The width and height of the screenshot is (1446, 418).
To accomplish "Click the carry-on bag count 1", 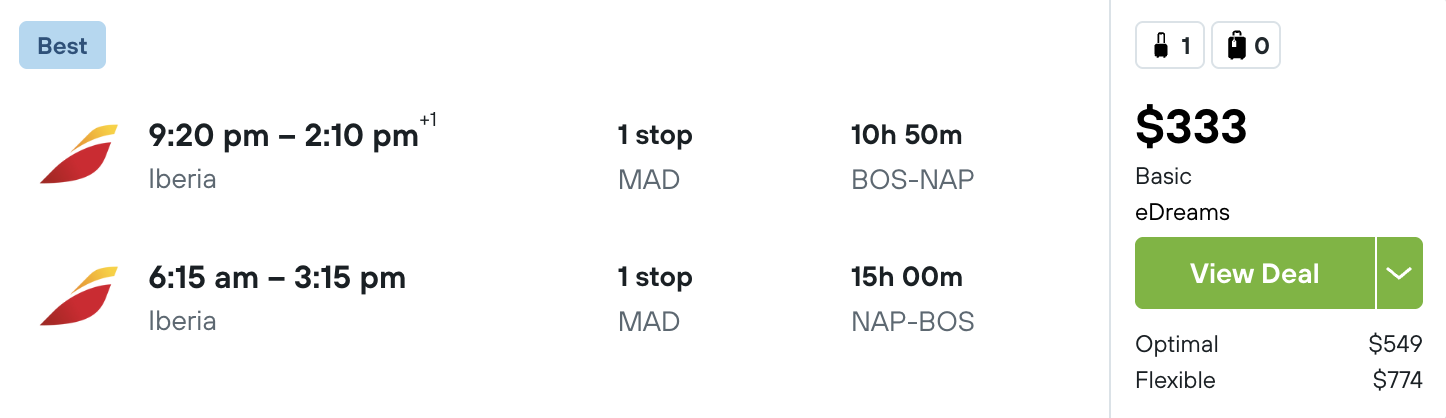I will coord(1185,46).
